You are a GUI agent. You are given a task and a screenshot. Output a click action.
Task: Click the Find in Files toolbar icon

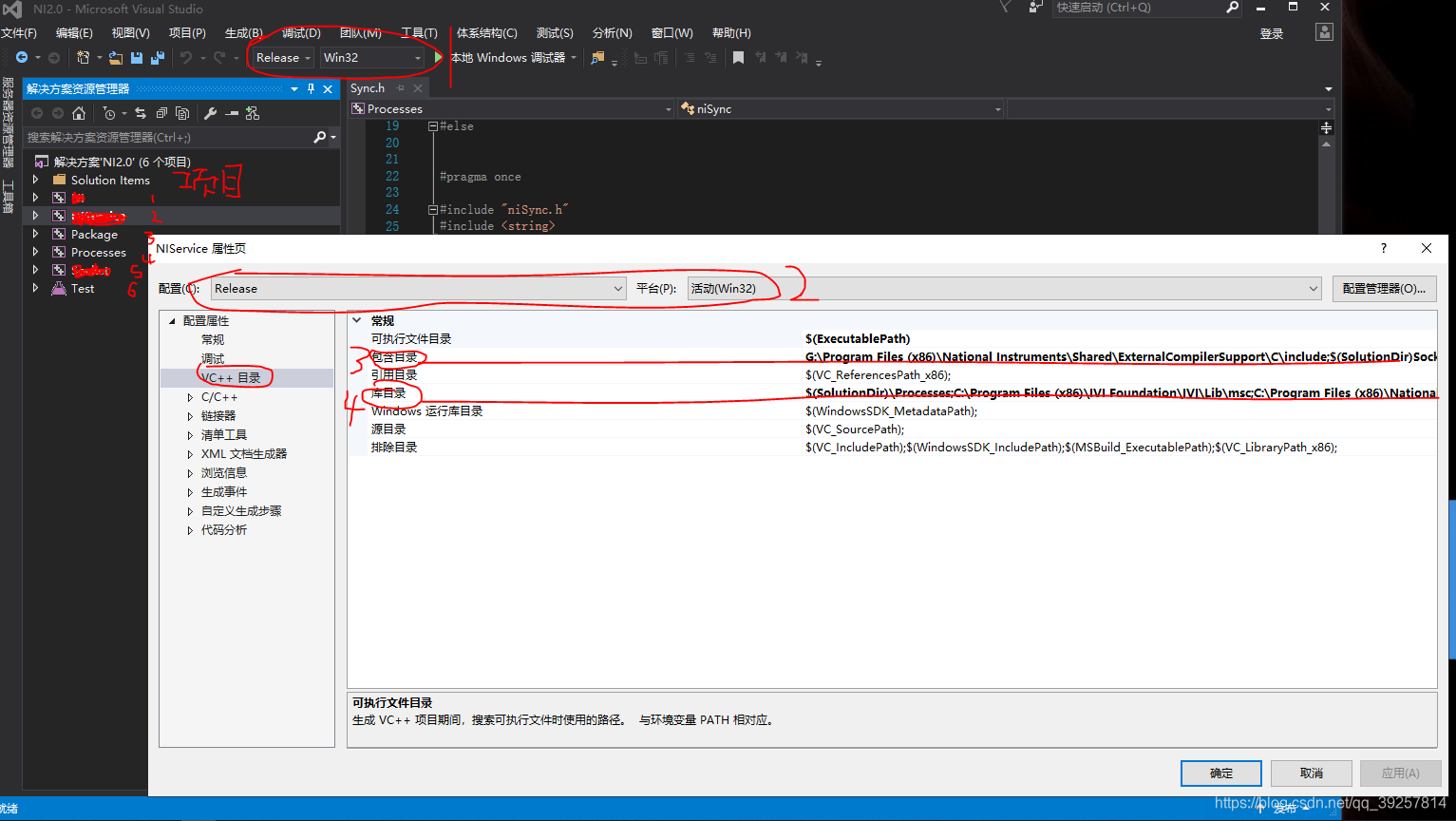(597, 58)
